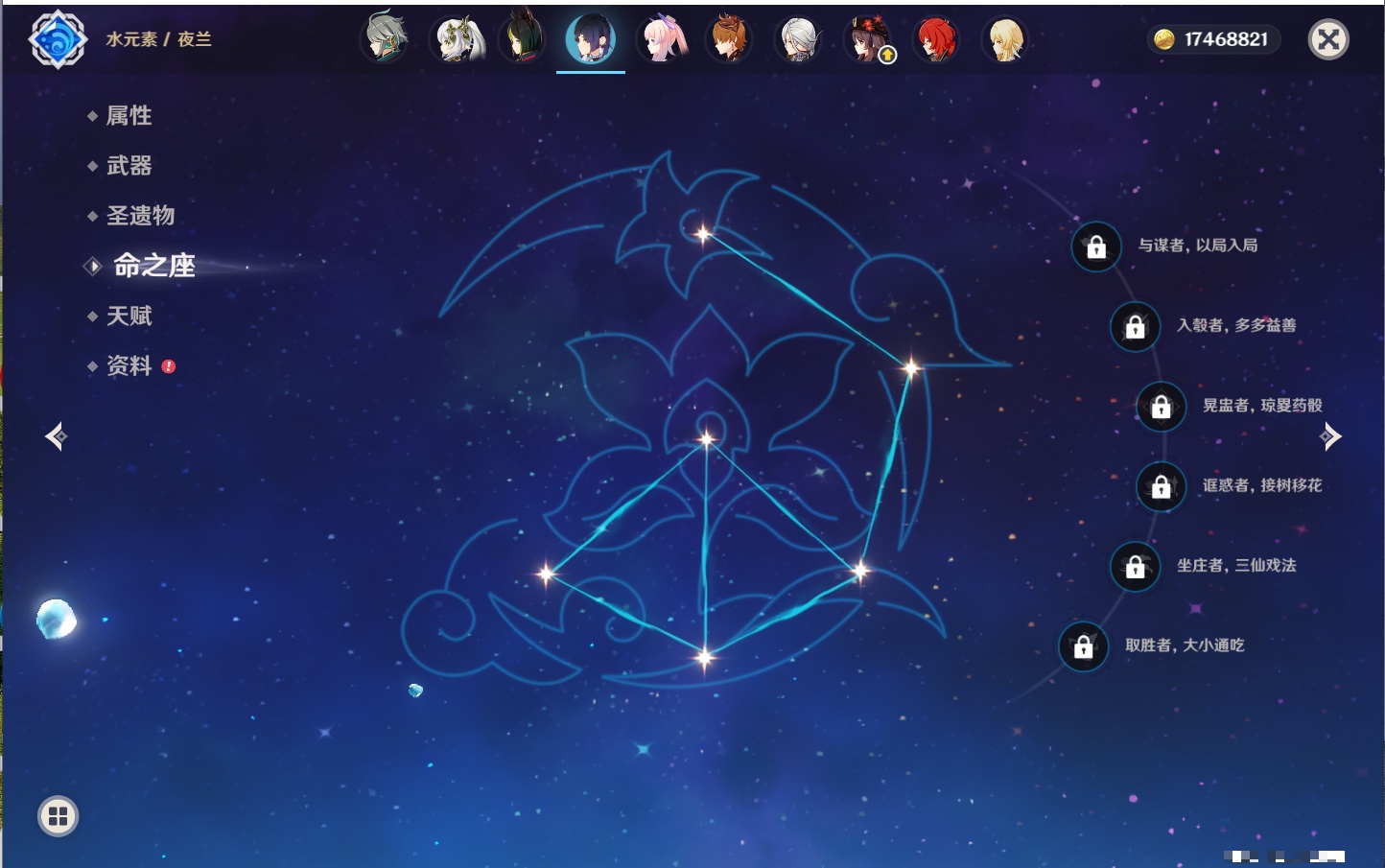
Task: Click the Mora coin balance 17468821
Action: 1213,39
